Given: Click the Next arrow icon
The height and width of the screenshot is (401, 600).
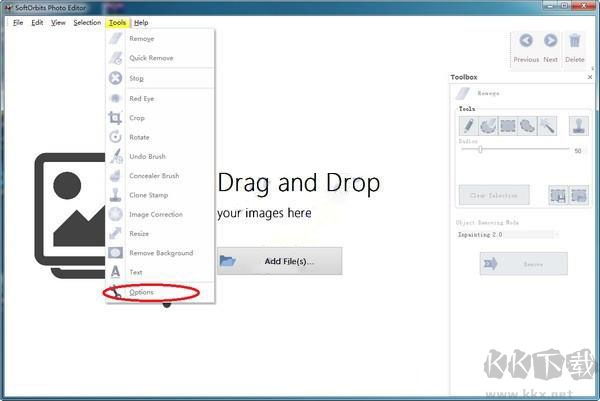Looking at the screenshot, I should coord(550,42).
